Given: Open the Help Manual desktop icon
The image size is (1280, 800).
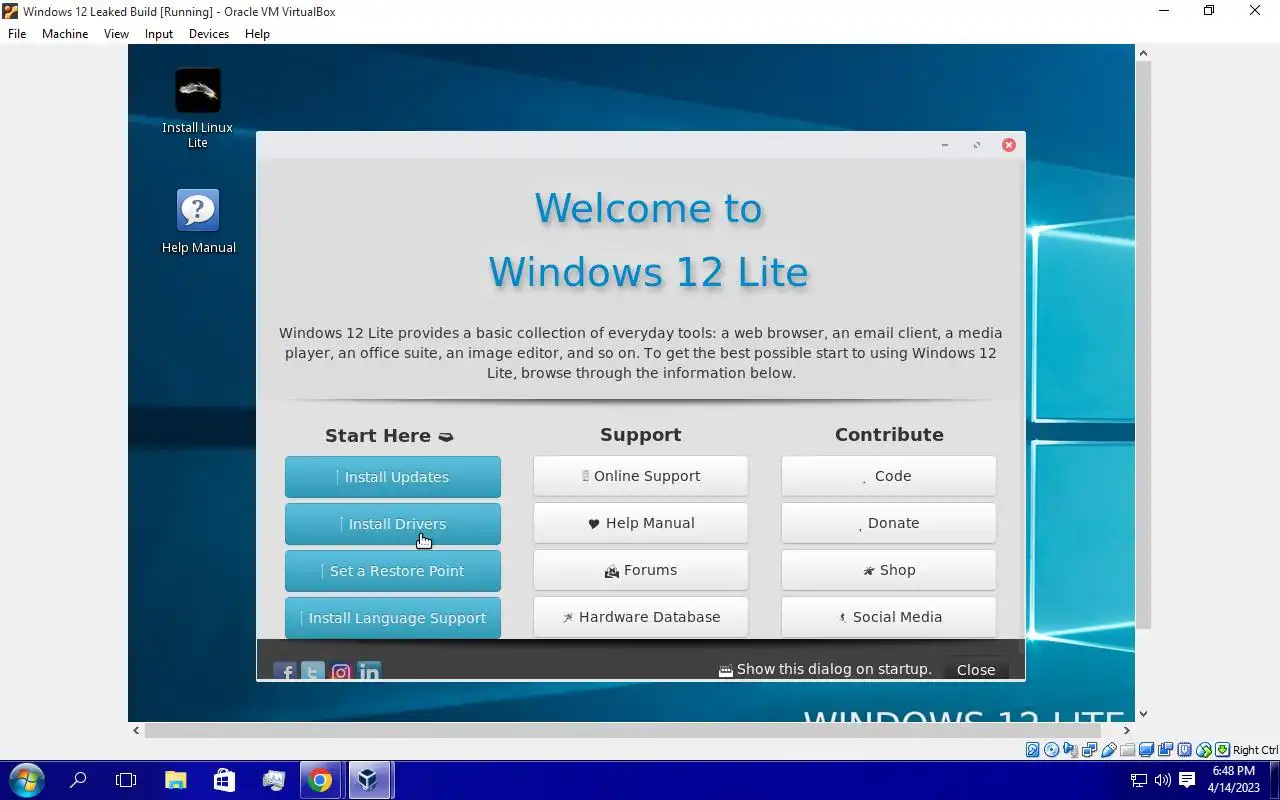Looking at the screenshot, I should (198, 221).
